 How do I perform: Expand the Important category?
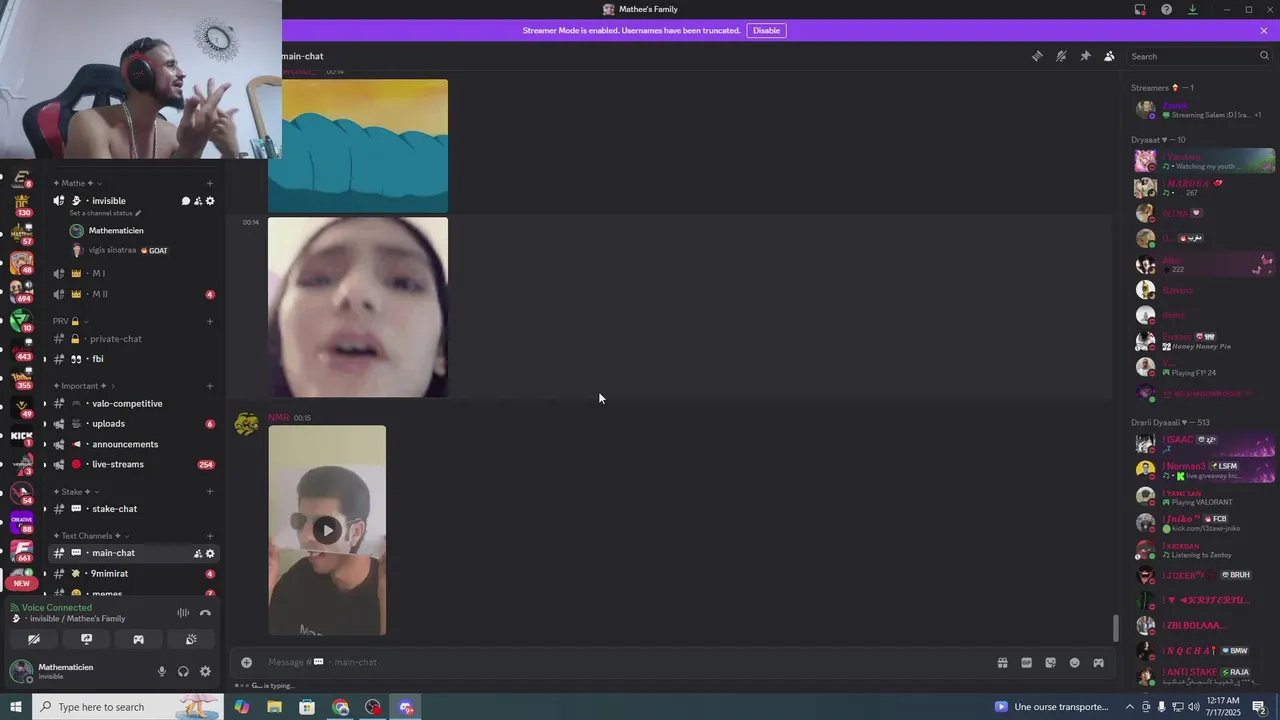84,386
